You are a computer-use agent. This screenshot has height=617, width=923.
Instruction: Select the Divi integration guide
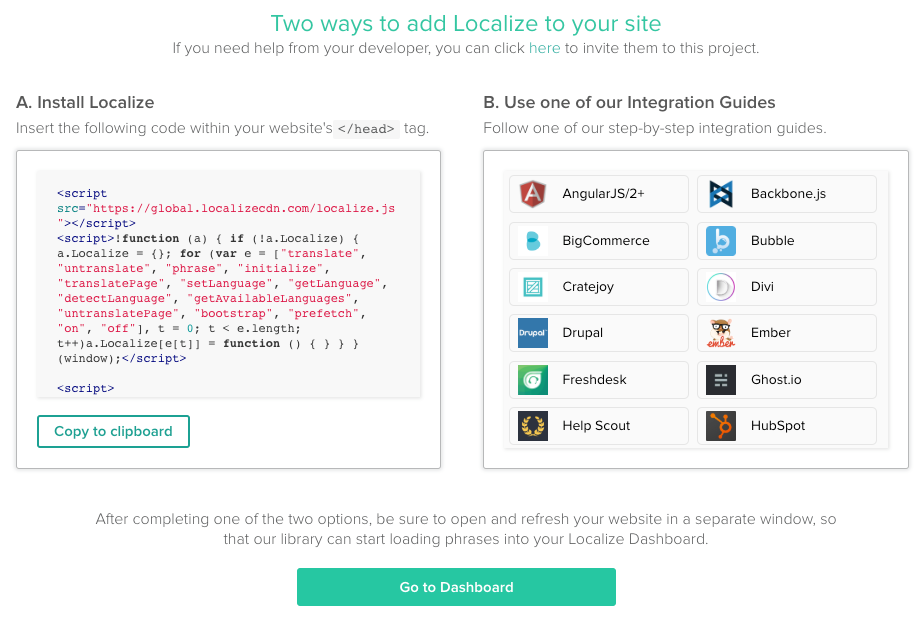click(787, 287)
